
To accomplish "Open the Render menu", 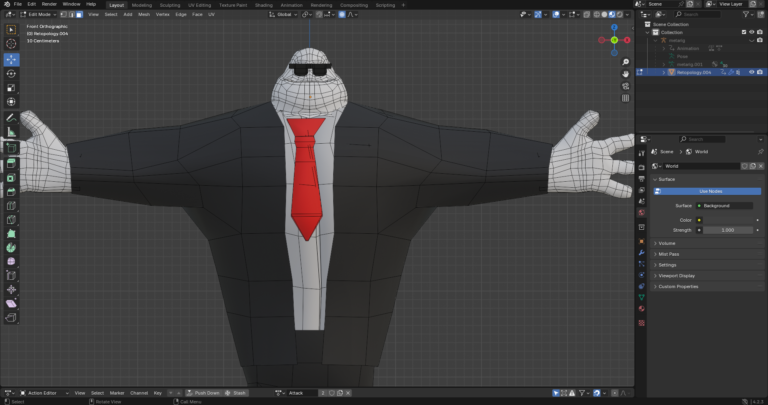I will [x=48, y=4].
